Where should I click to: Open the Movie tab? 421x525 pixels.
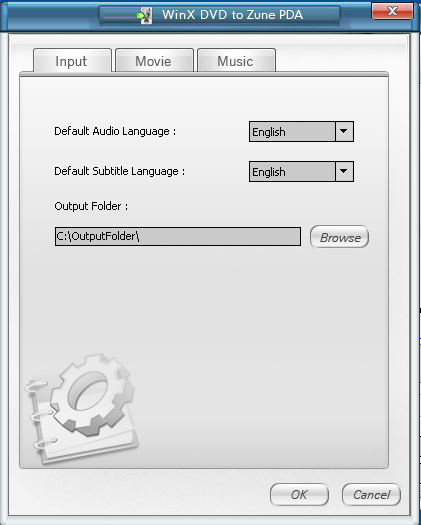(154, 61)
